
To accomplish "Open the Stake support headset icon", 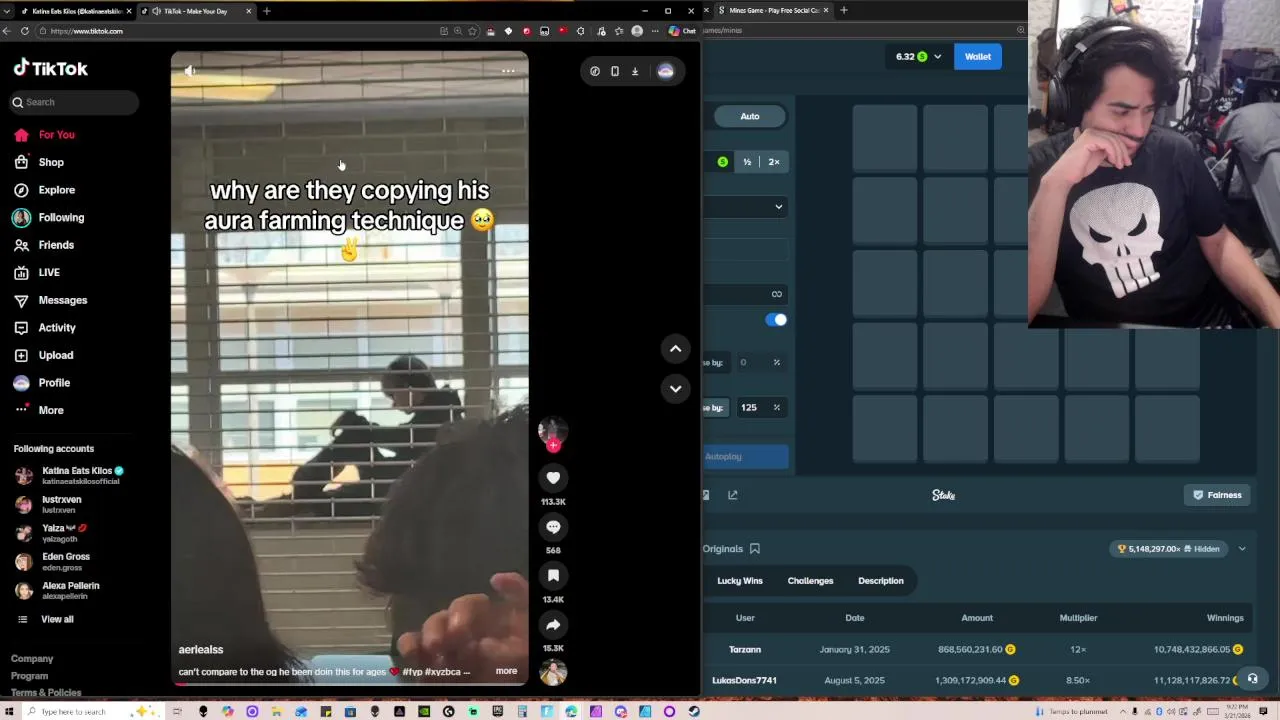I will coord(1252,679).
